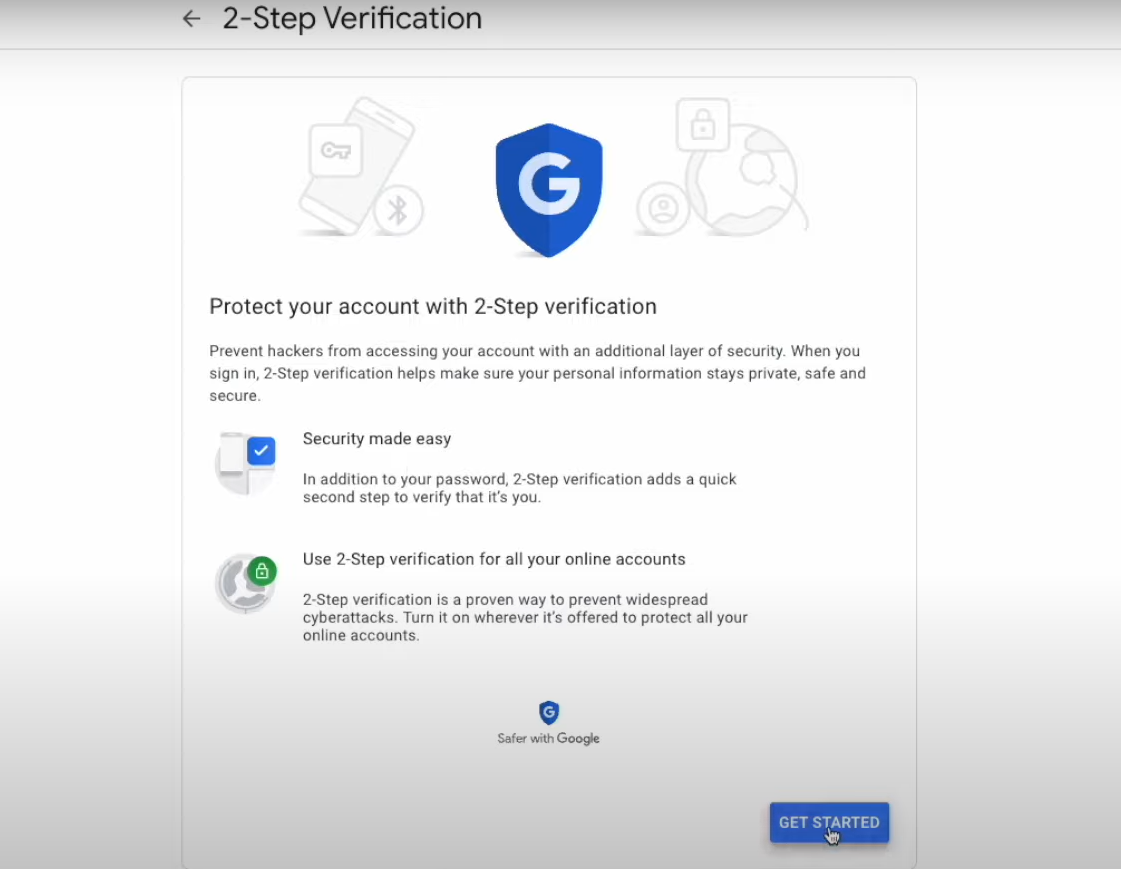Viewport: 1121px width, 869px height.
Task: Click the globe illustration at top right
Action: coord(744,180)
